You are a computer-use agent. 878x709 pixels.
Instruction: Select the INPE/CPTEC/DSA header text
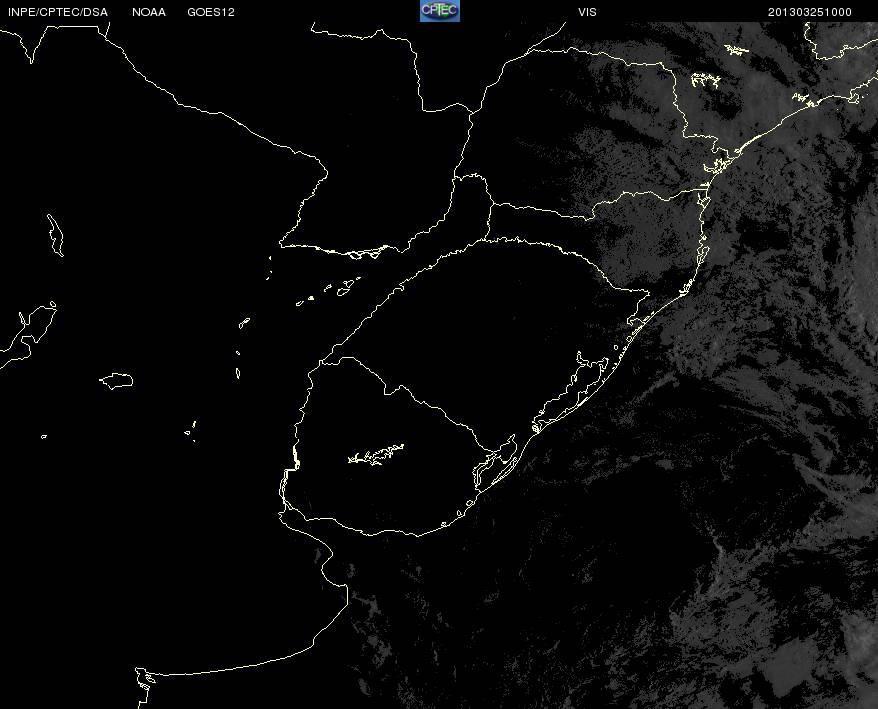[x=58, y=12]
